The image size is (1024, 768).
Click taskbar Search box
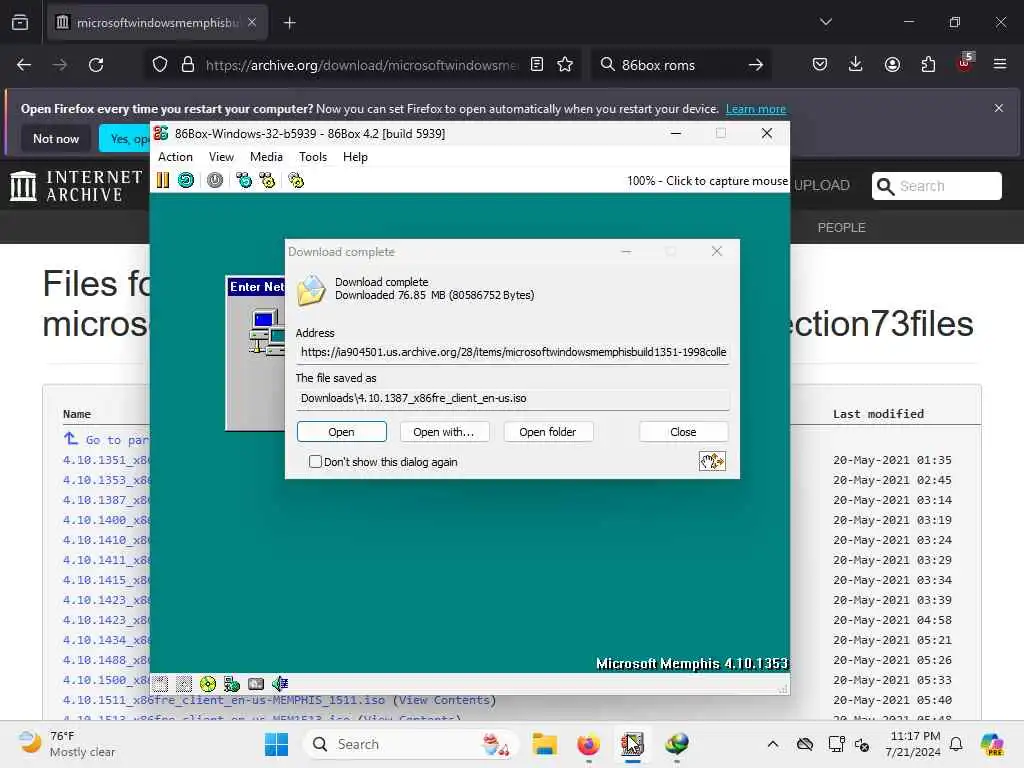coord(411,744)
